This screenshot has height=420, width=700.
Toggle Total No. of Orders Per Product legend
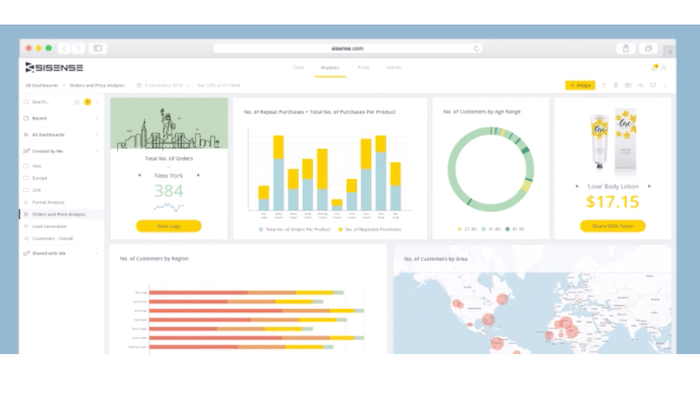(295, 229)
